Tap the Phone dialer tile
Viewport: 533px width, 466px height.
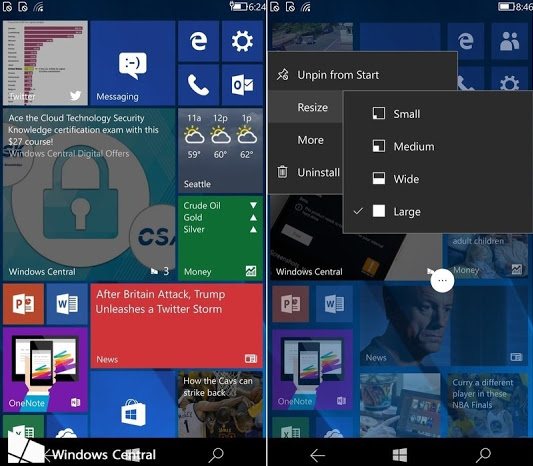(x=199, y=85)
